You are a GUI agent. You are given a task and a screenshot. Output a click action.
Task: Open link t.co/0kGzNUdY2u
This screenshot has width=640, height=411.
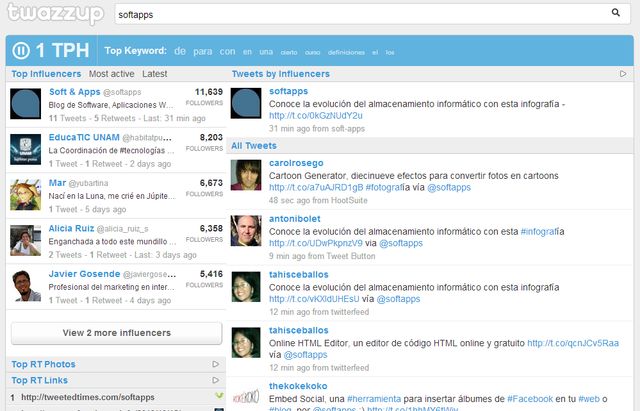[316, 116]
